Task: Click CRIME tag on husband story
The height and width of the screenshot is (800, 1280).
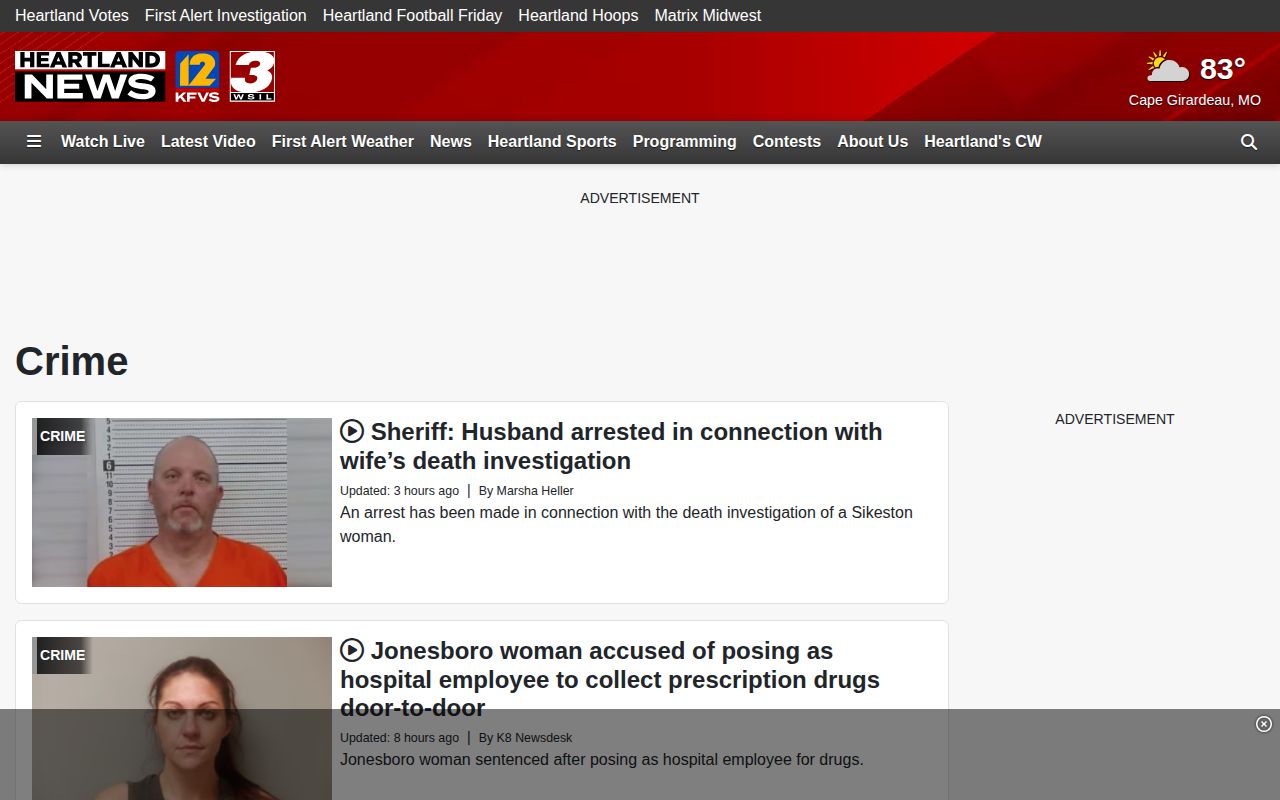Action: point(63,436)
